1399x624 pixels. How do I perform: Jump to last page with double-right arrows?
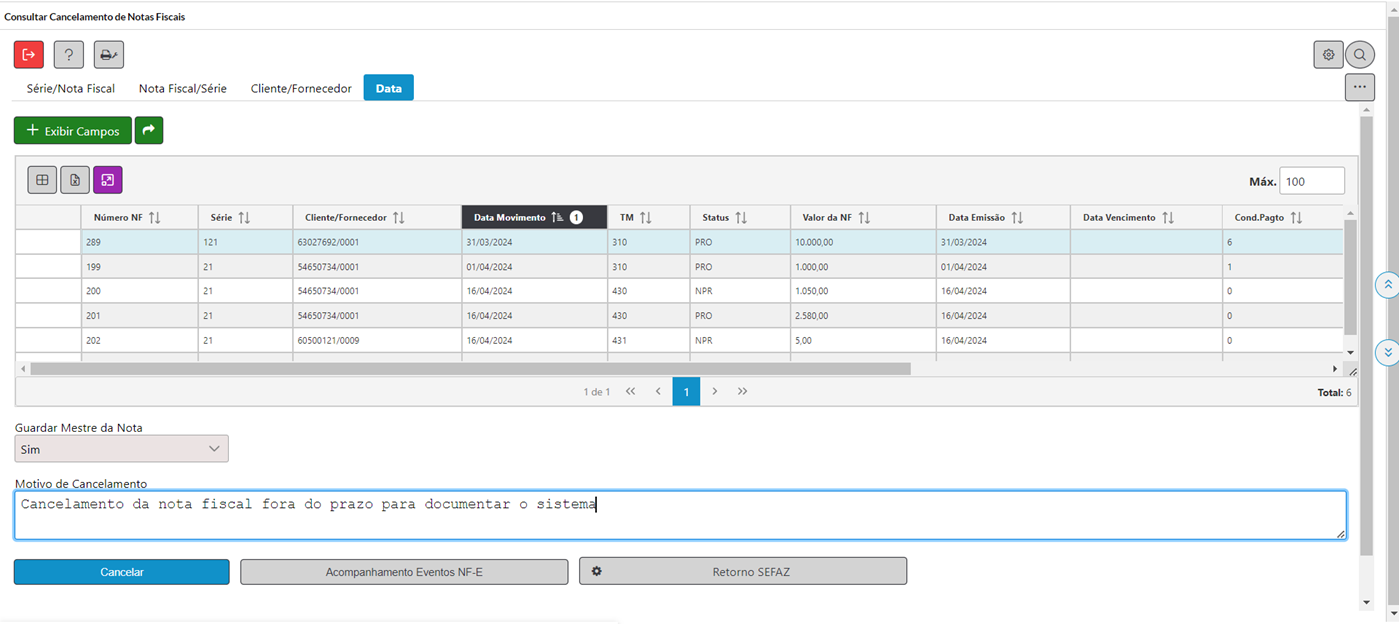point(742,391)
